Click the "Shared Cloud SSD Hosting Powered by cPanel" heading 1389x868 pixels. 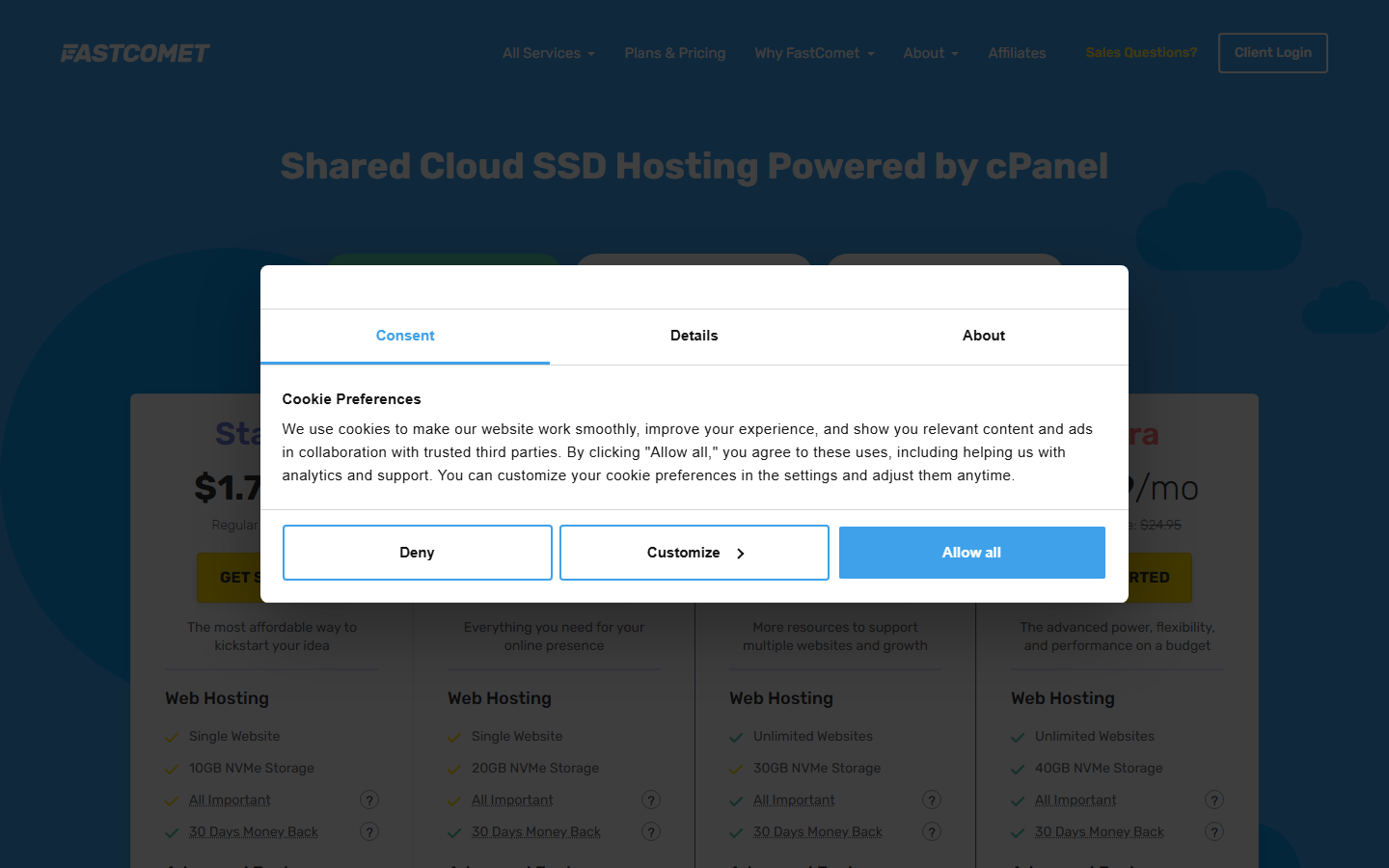pyautogui.click(x=694, y=166)
